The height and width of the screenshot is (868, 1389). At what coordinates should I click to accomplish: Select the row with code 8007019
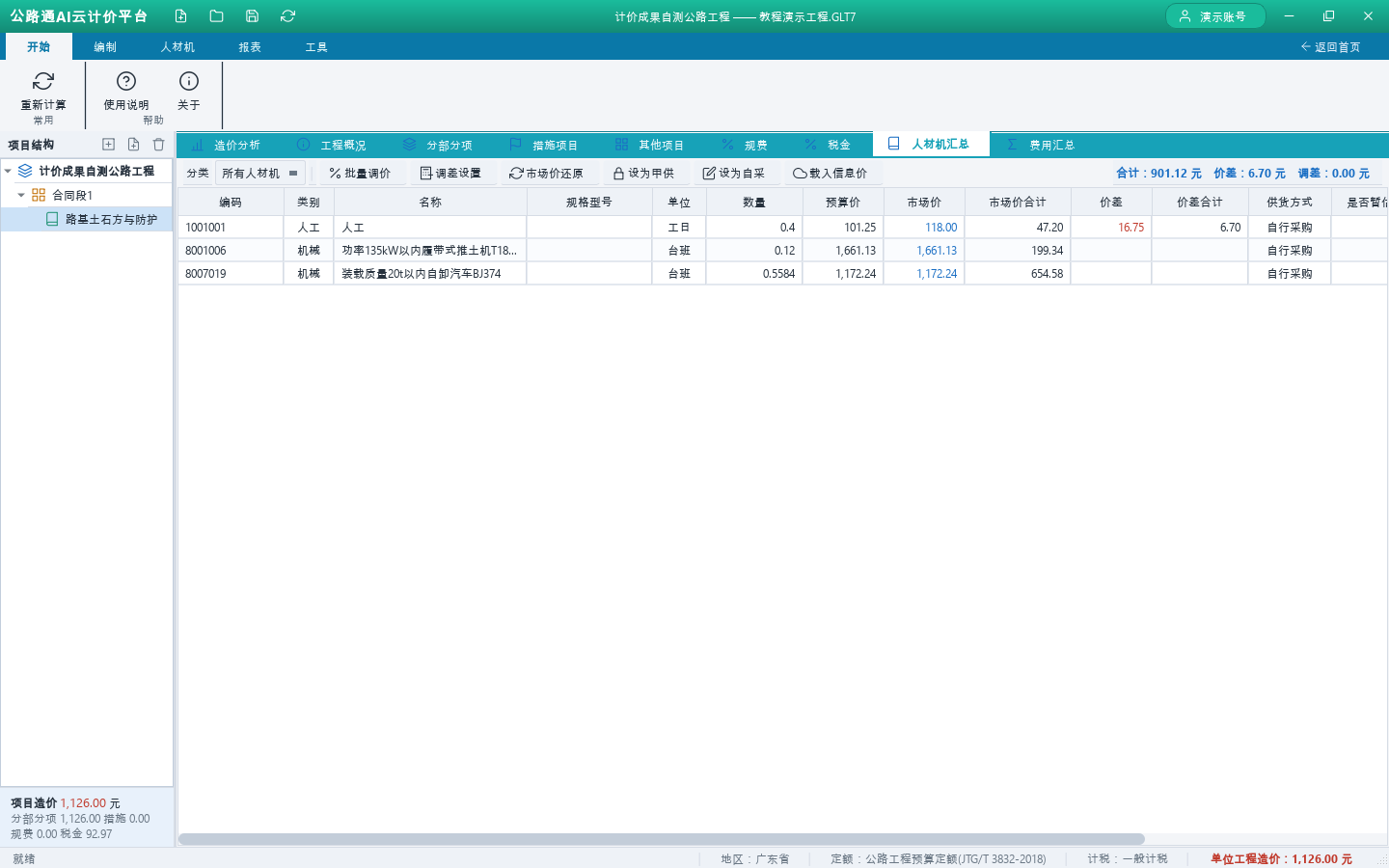[781, 274]
